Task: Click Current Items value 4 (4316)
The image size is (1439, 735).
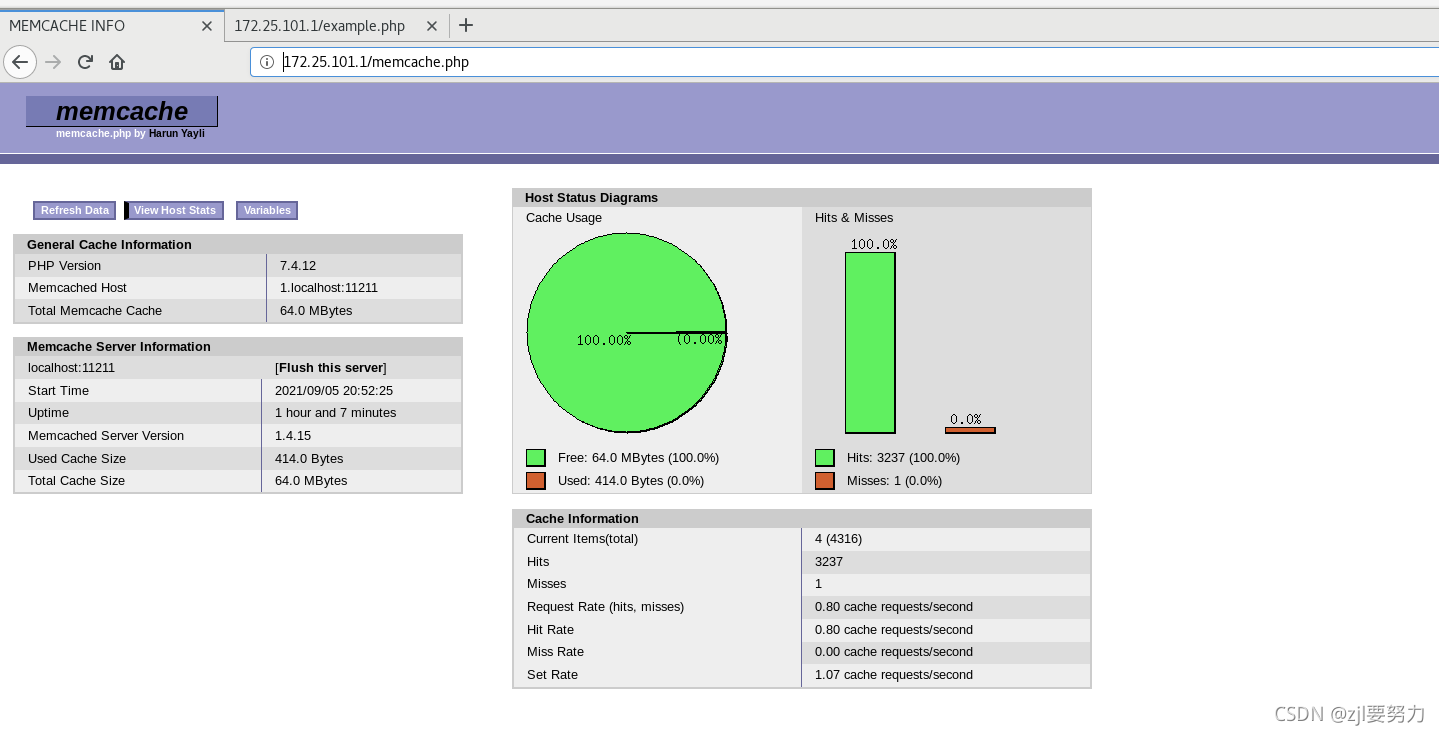Action: (838, 539)
